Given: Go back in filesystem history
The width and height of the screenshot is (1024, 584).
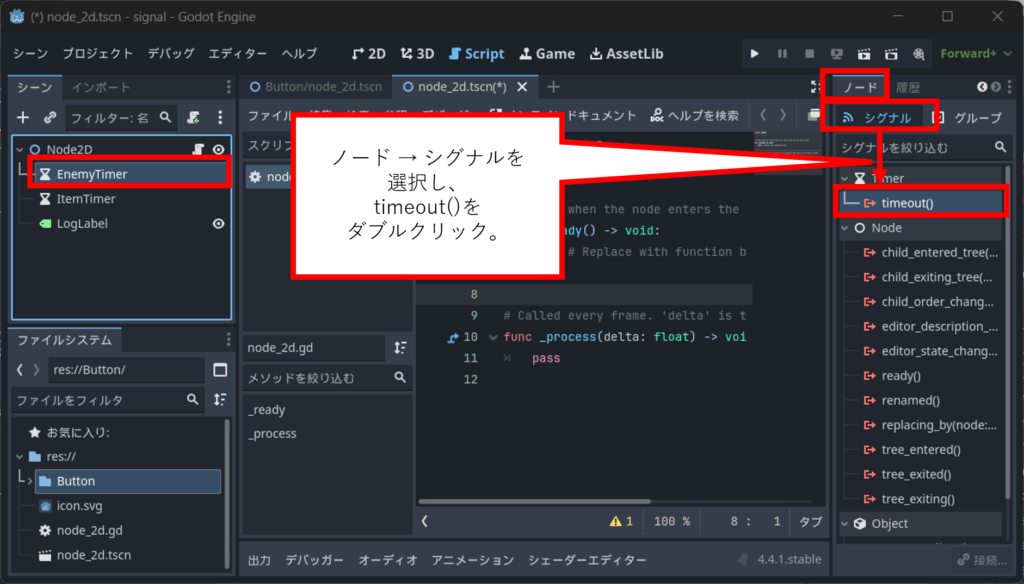Looking at the screenshot, I should (20, 370).
